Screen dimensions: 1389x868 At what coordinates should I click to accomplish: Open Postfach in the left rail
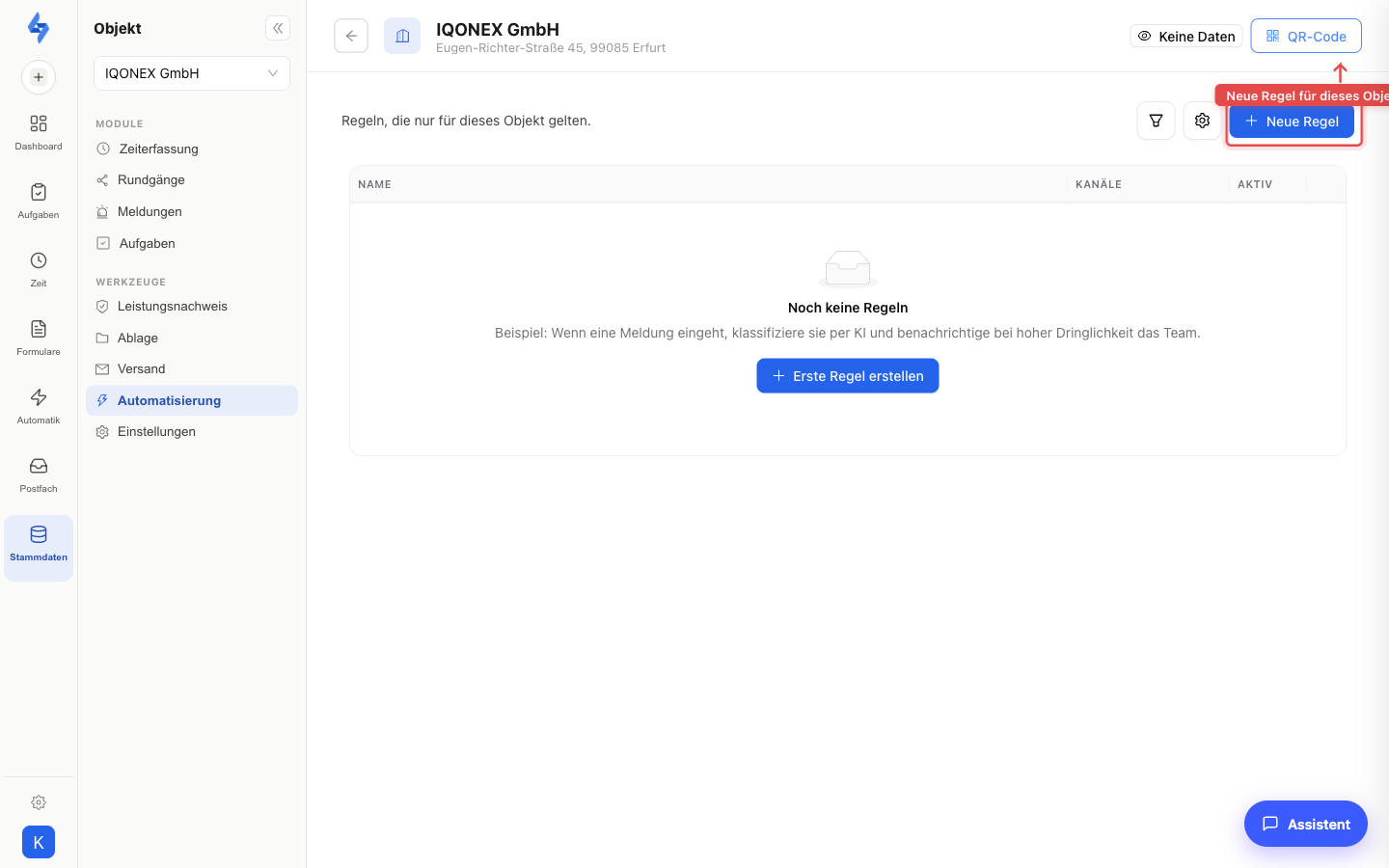point(39,475)
